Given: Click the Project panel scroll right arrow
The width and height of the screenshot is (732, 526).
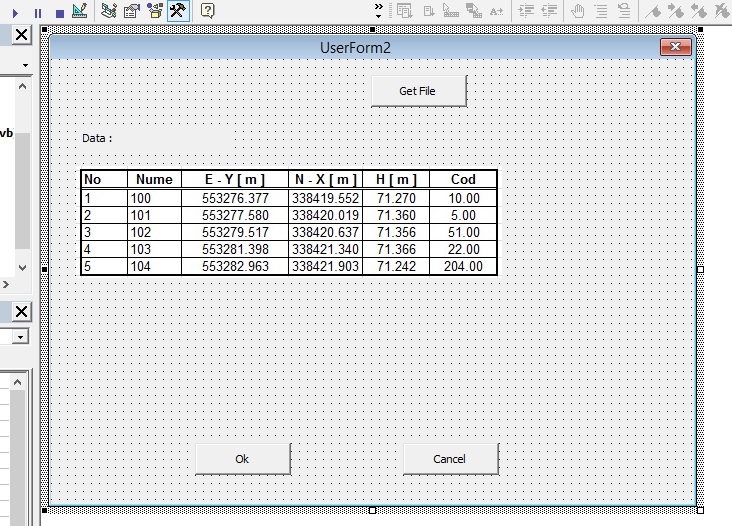Looking at the screenshot, I should pos(6,284).
